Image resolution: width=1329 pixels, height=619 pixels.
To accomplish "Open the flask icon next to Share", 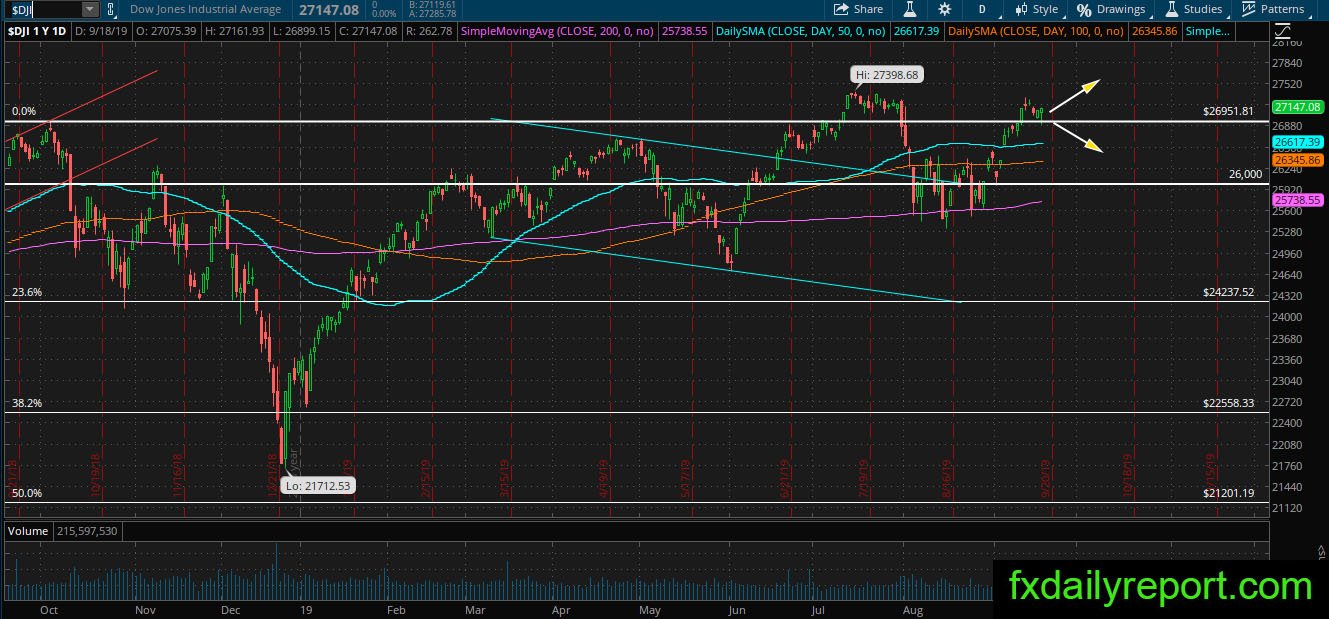I will click(x=910, y=9).
